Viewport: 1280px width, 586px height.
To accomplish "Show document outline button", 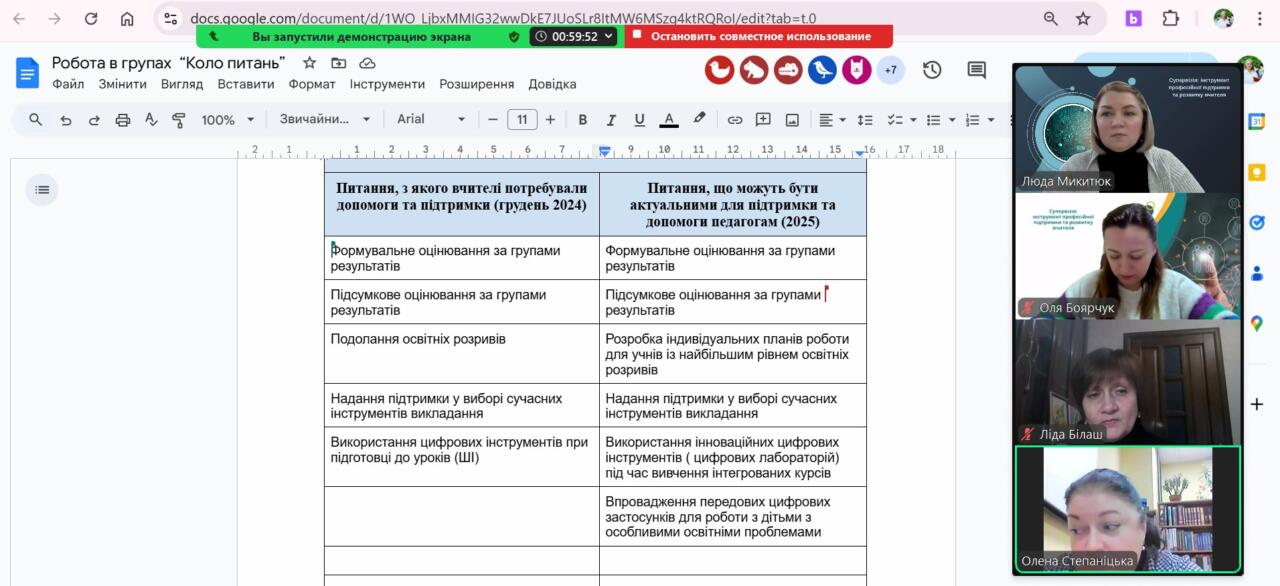I will pos(42,189).
